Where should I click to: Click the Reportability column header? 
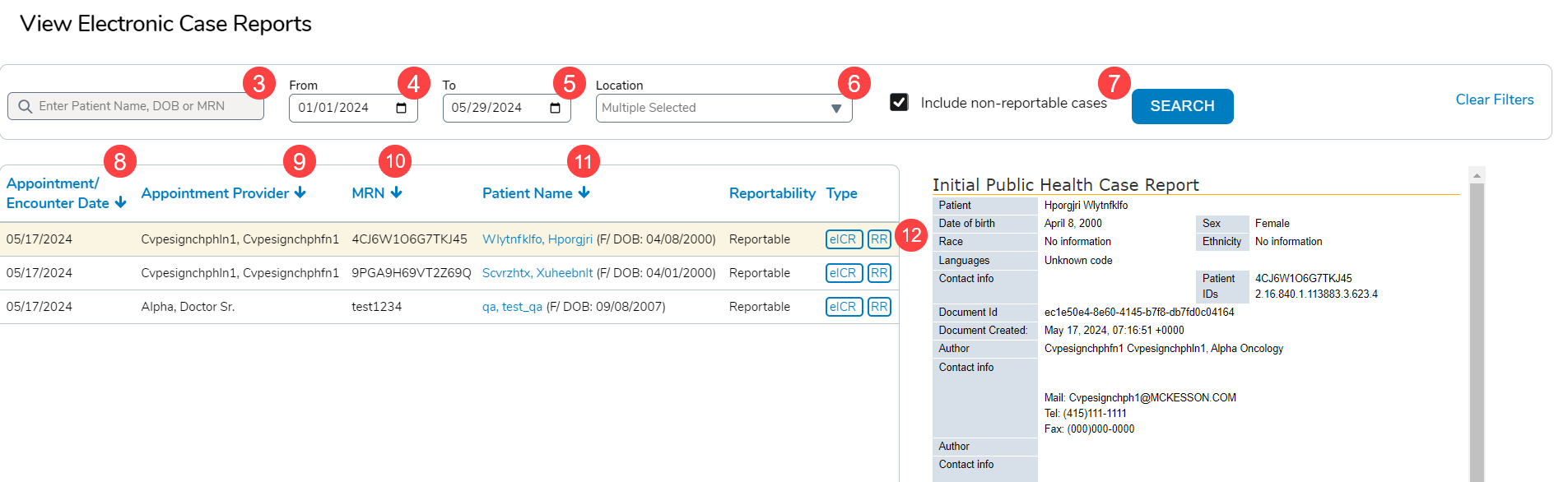pyautogui.click(x=771, y=193)
